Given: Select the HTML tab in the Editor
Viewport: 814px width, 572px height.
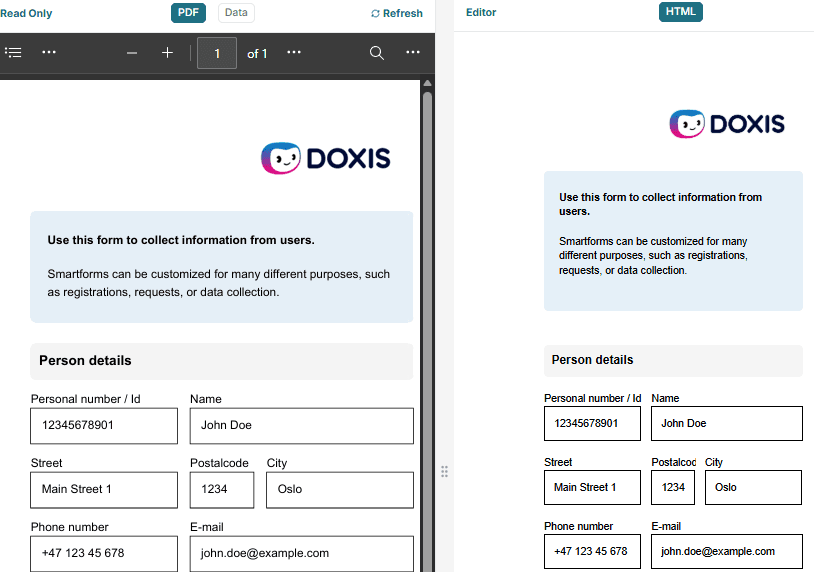Looking at the screenshot, I should click(681, 11).
